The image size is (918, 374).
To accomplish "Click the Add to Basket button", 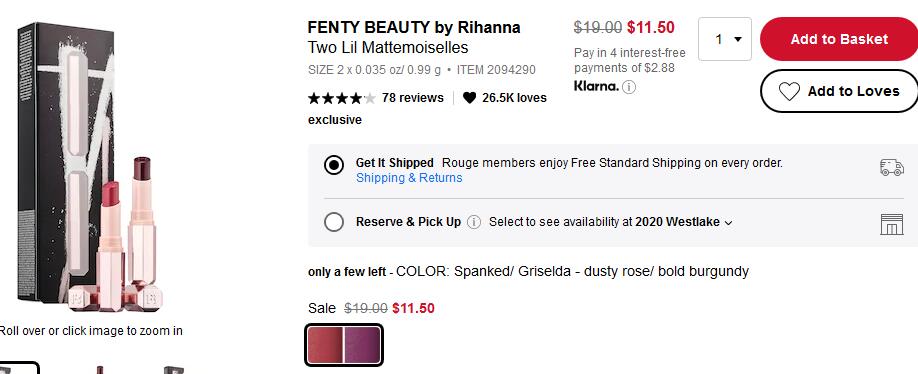I will tap(839, 39).
